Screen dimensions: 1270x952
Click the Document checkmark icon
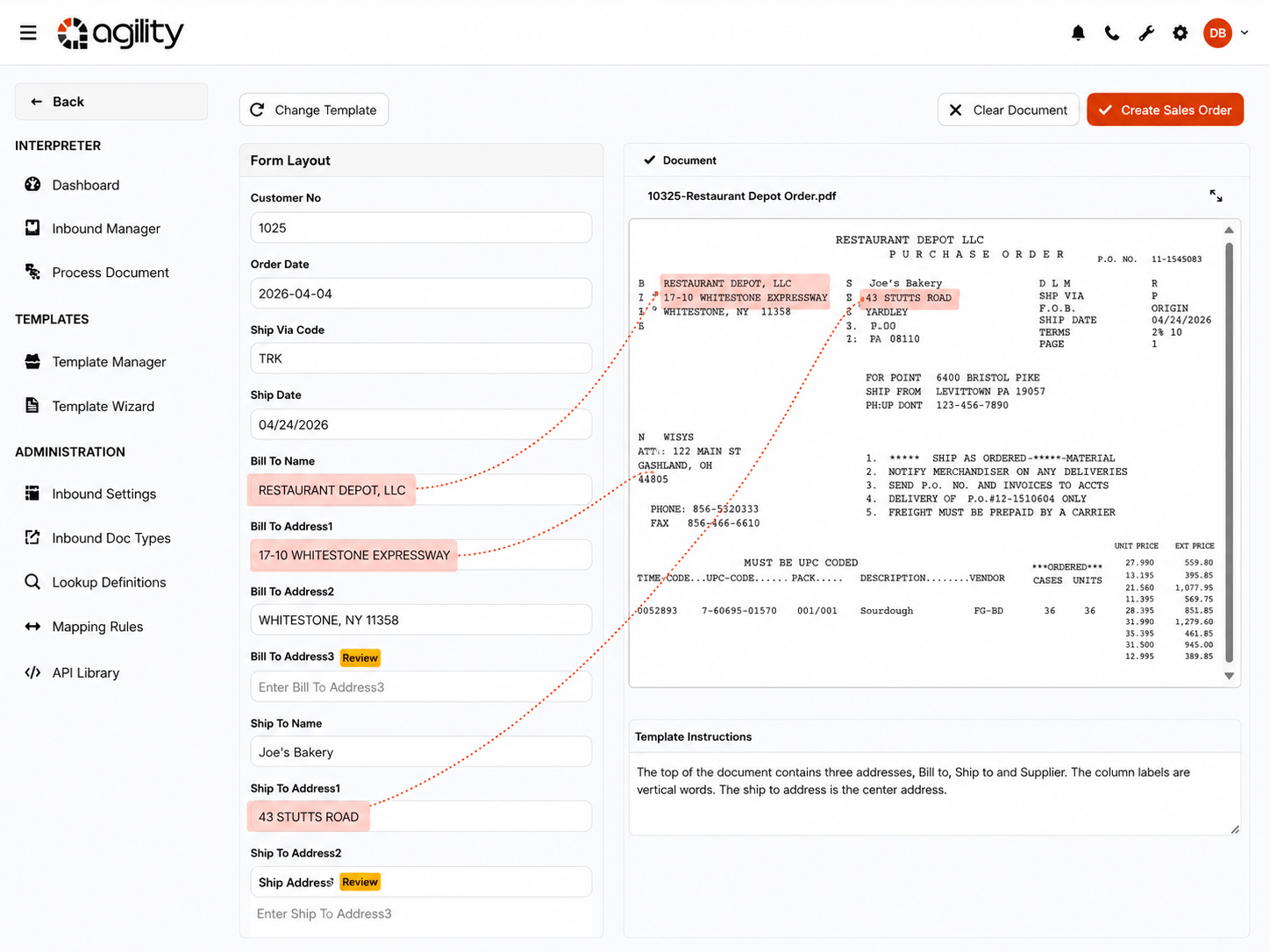(649, 160)
